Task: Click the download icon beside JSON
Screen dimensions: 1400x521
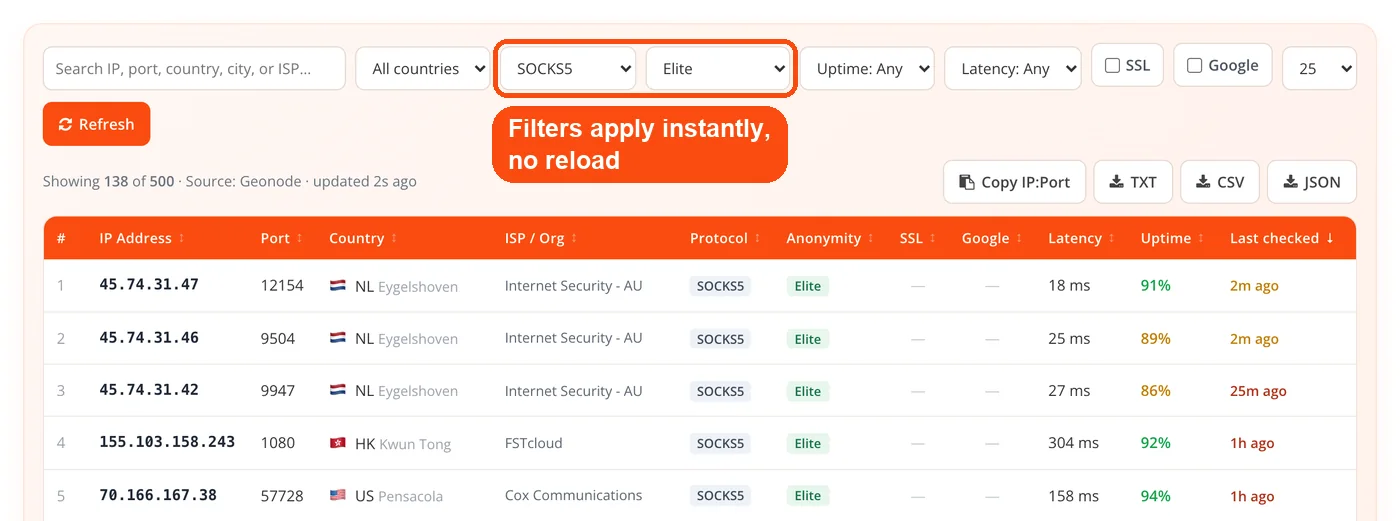Action: click(x=1290, y=182)
